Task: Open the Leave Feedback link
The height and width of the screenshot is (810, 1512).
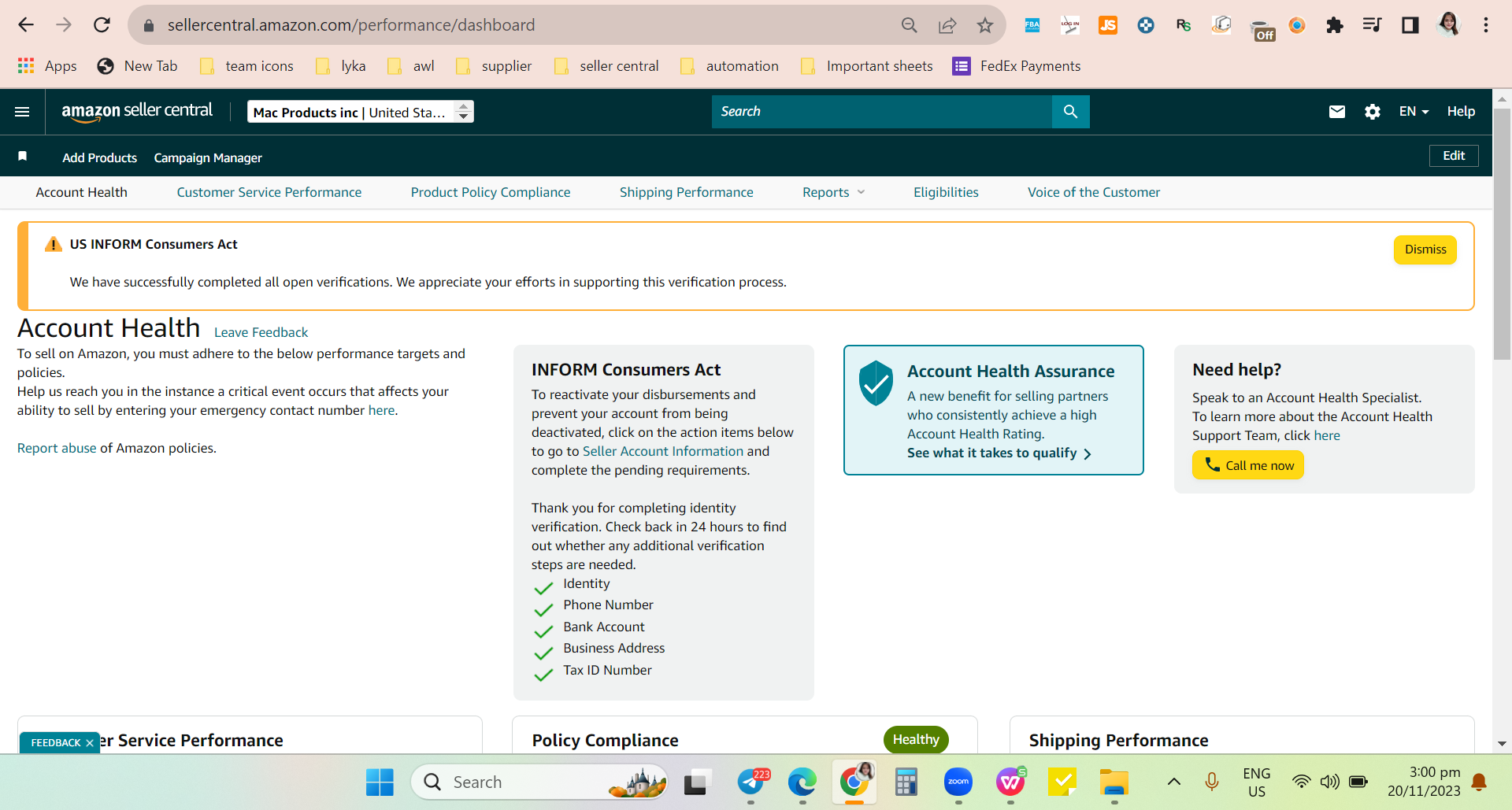Action: [261, 332]
